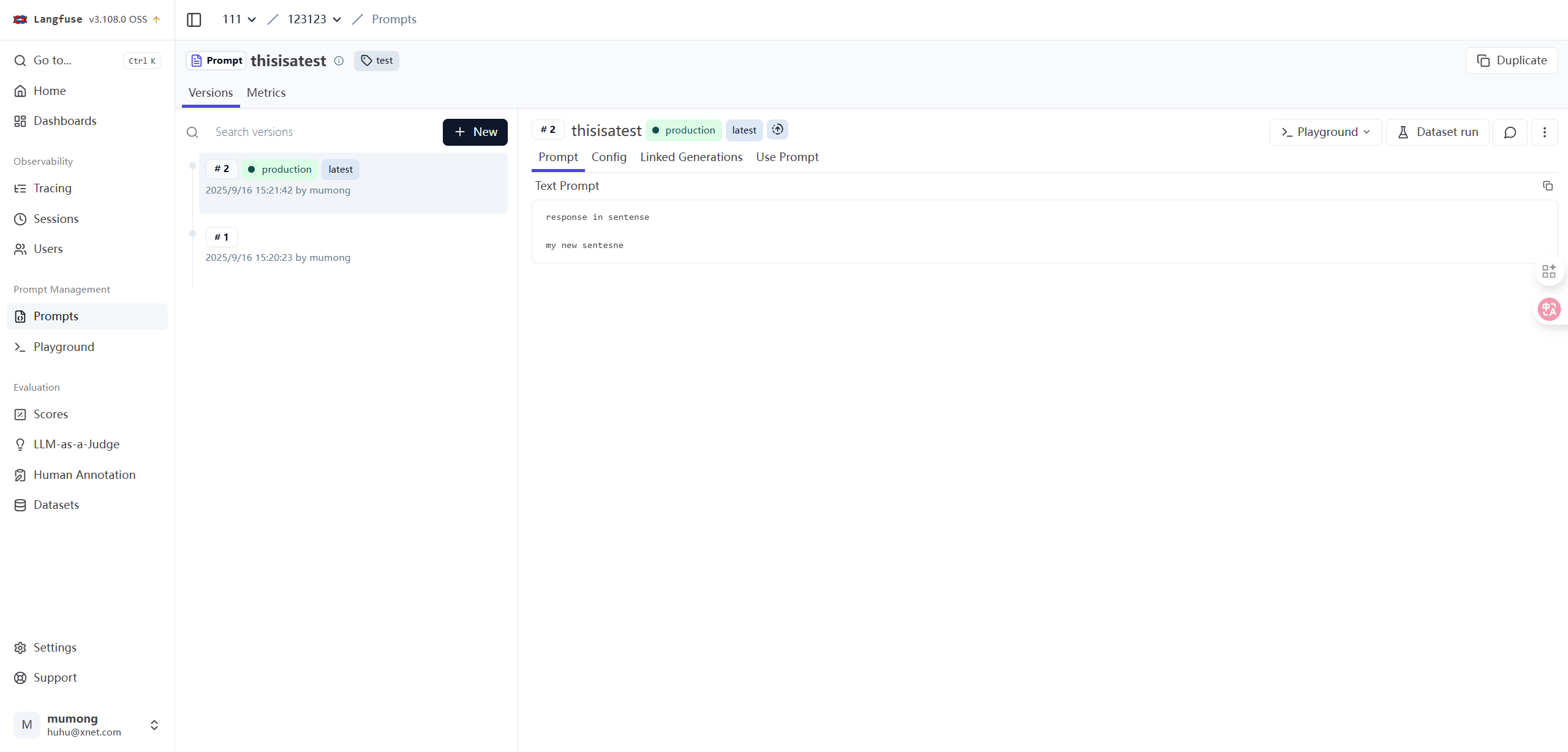This screenshot has height=752, width=1568.
Task: Click the set labels icon beside latest
Action: pos(777,130)
